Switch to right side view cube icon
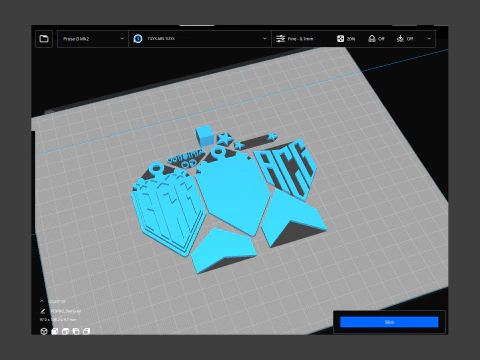 pyautogui.click(x=86, y=331)
